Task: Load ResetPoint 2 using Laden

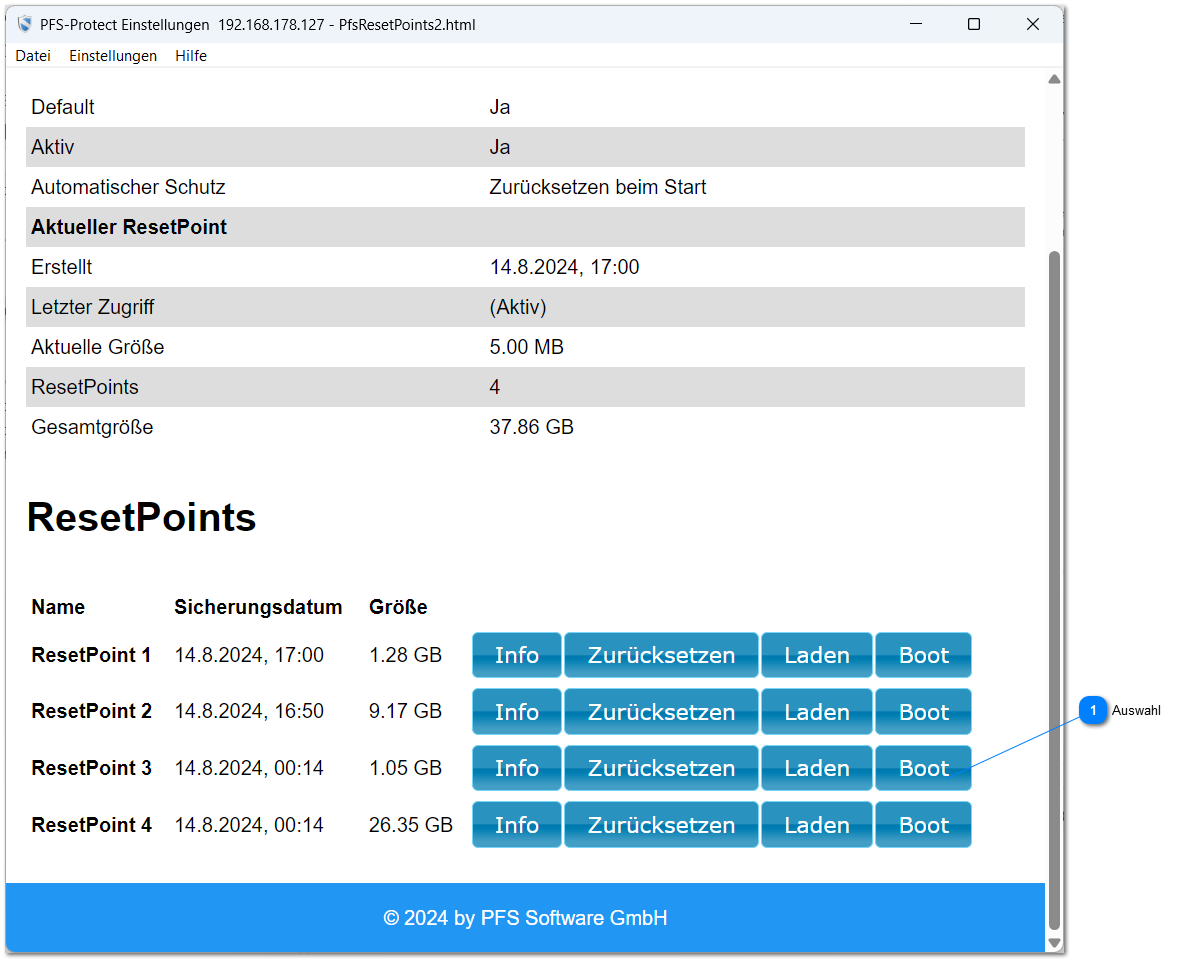Action: 816,712
